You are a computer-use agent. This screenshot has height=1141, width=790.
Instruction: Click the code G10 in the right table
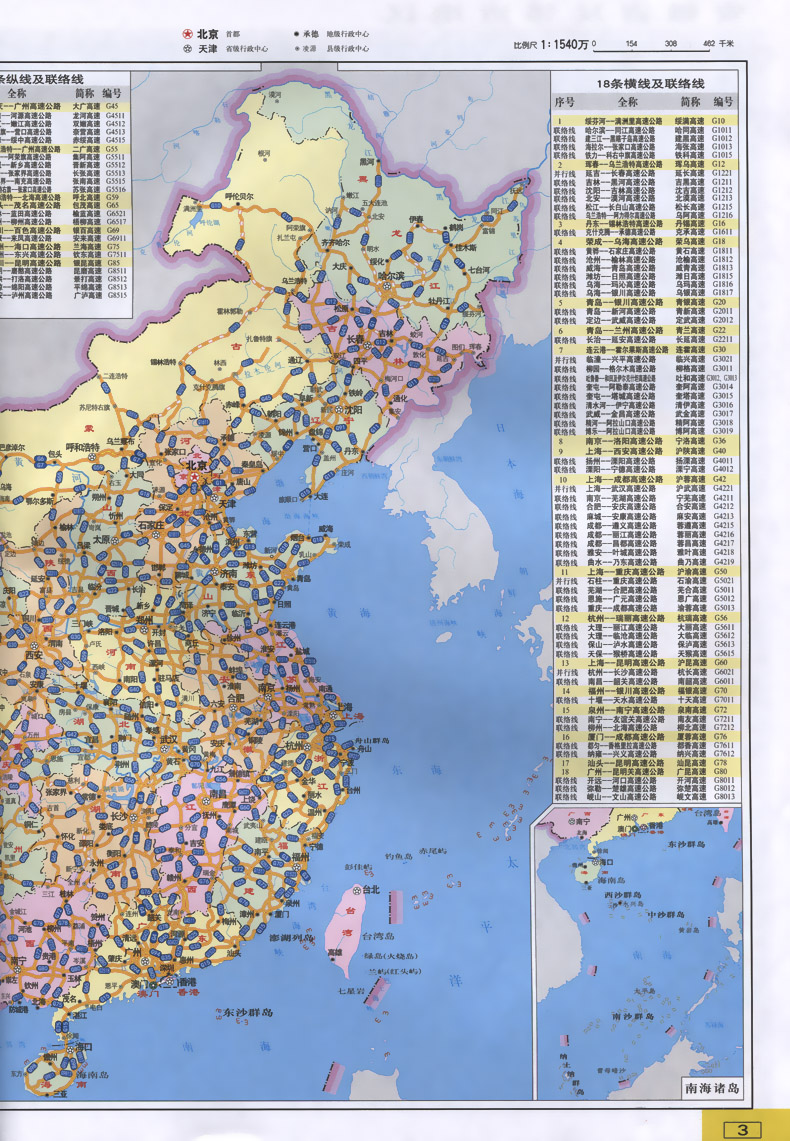pos(719,121)
